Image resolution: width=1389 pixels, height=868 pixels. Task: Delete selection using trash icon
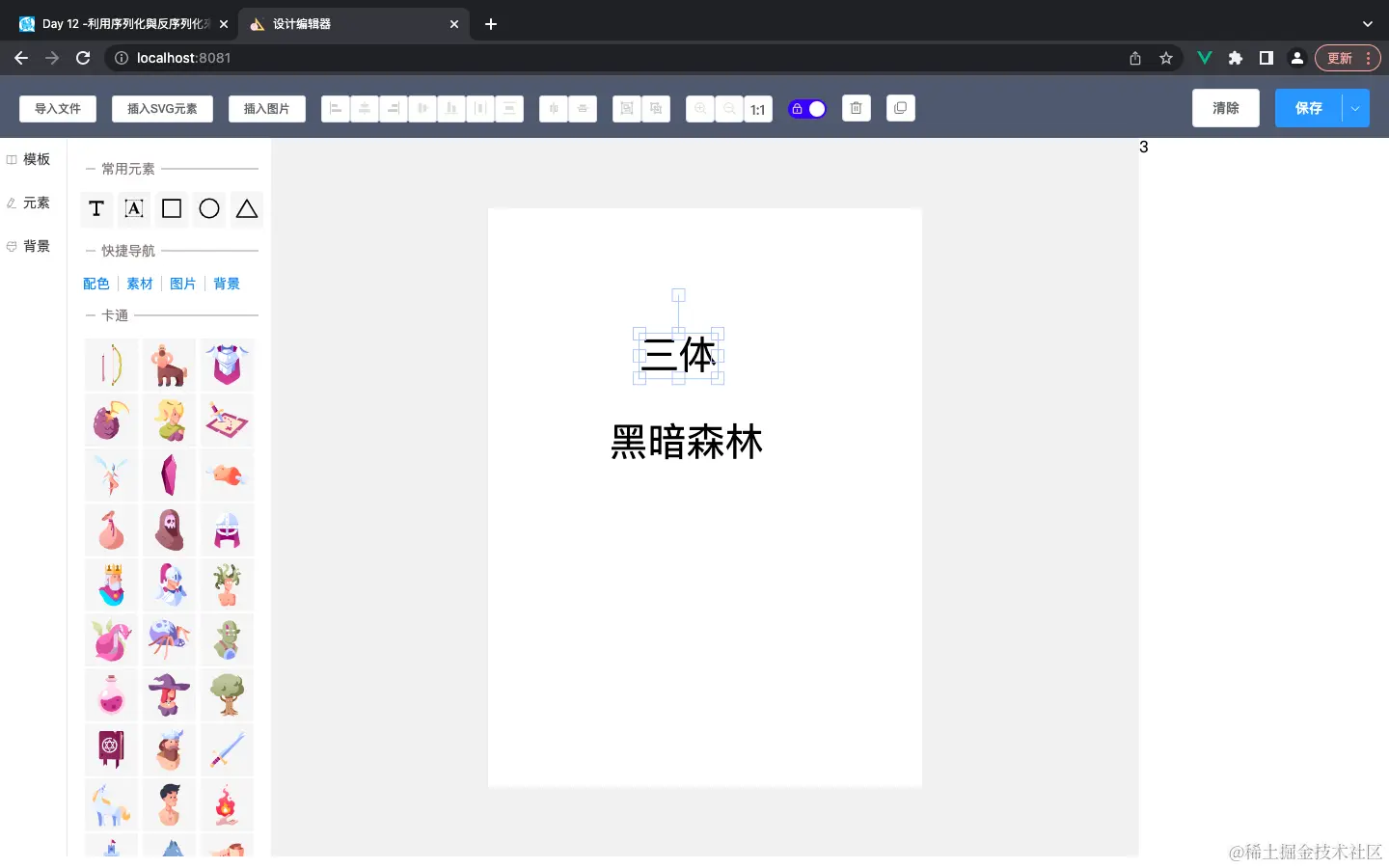857,108
